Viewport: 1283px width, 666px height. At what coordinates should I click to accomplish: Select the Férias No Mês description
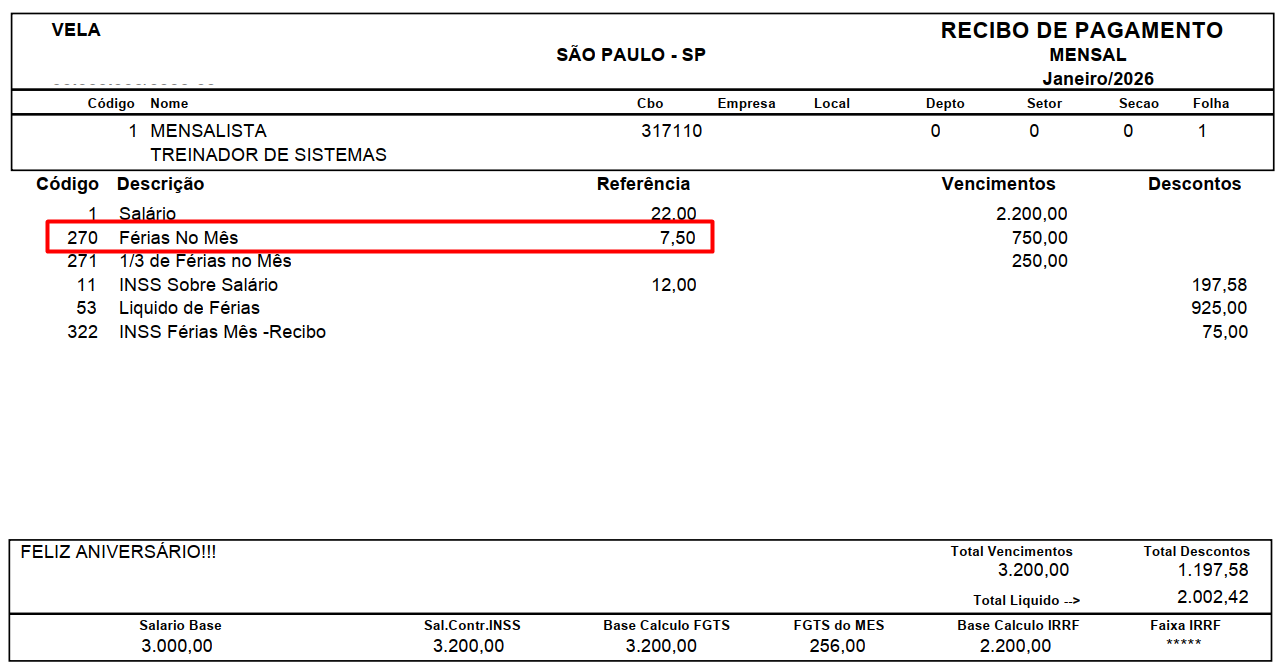(x=179, y=237)
